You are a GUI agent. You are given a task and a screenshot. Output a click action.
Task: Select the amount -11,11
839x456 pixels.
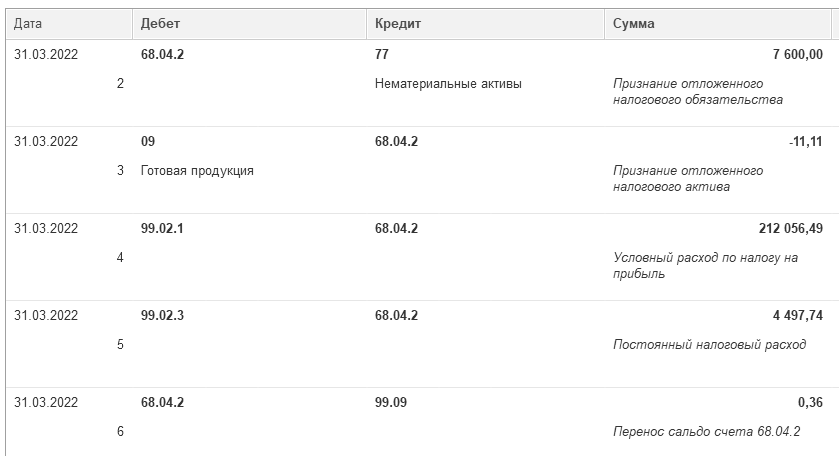pyautogui.click(x=805, y=142)
